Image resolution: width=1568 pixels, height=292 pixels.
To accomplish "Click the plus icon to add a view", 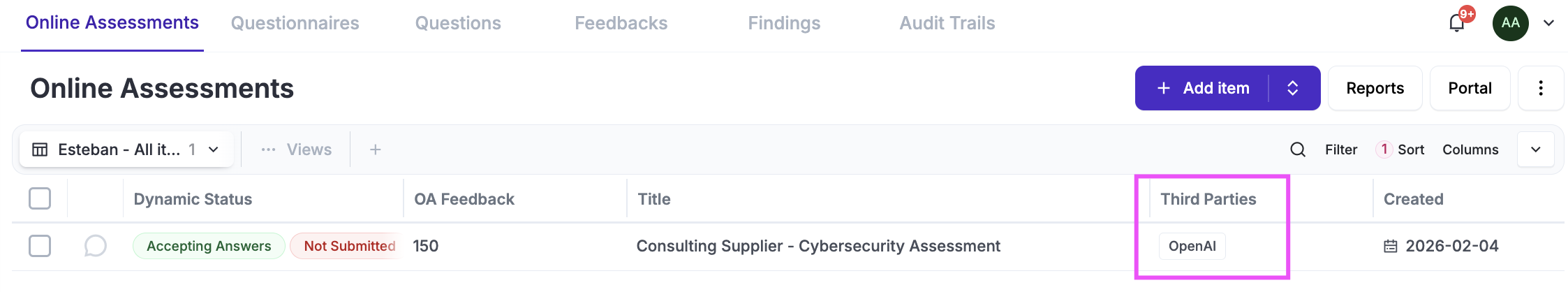I will click(375, 149).
